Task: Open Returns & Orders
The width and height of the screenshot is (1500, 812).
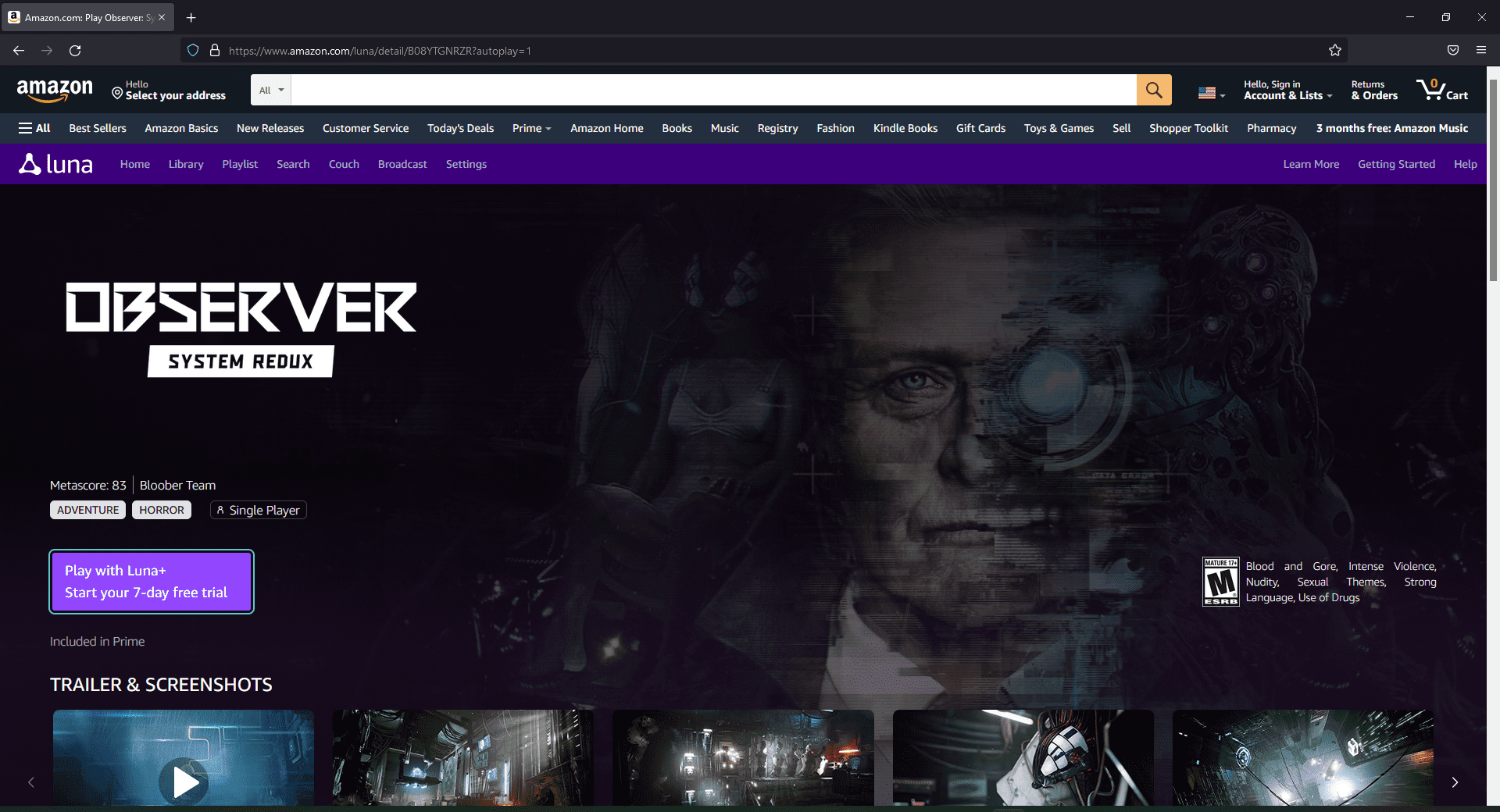Action: 1374,91
